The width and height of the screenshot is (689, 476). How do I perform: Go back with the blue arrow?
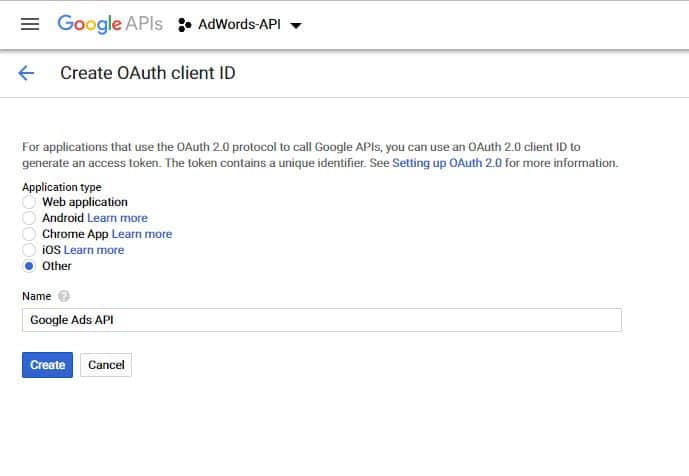click(x=26, y=73)
